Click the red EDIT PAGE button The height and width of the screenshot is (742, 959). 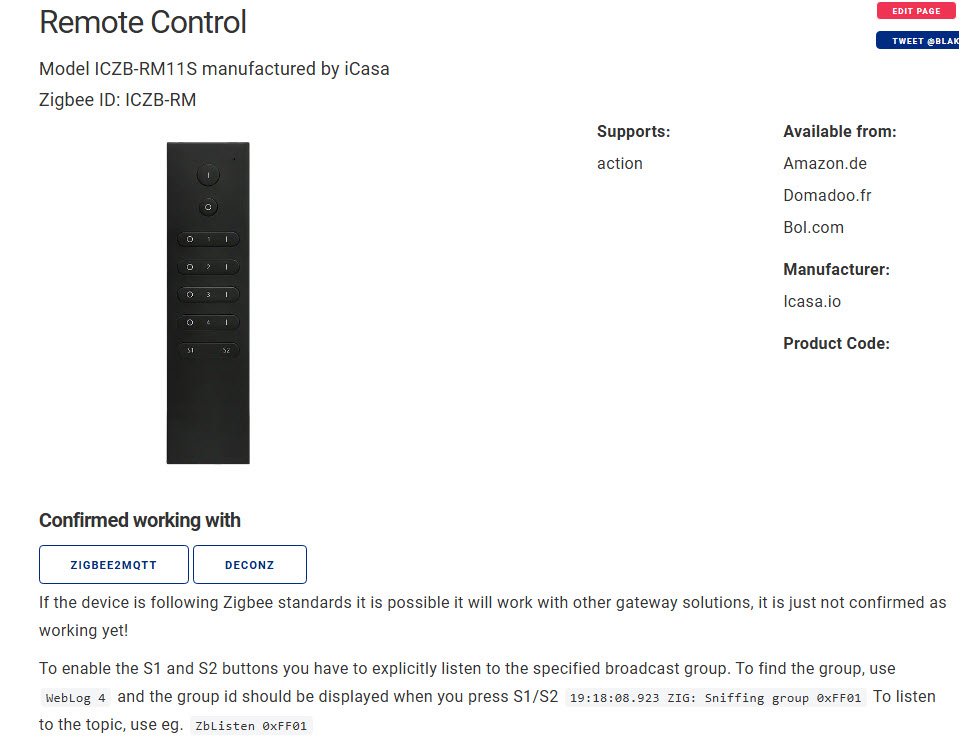pyautogui.click(x=916, y=11)
